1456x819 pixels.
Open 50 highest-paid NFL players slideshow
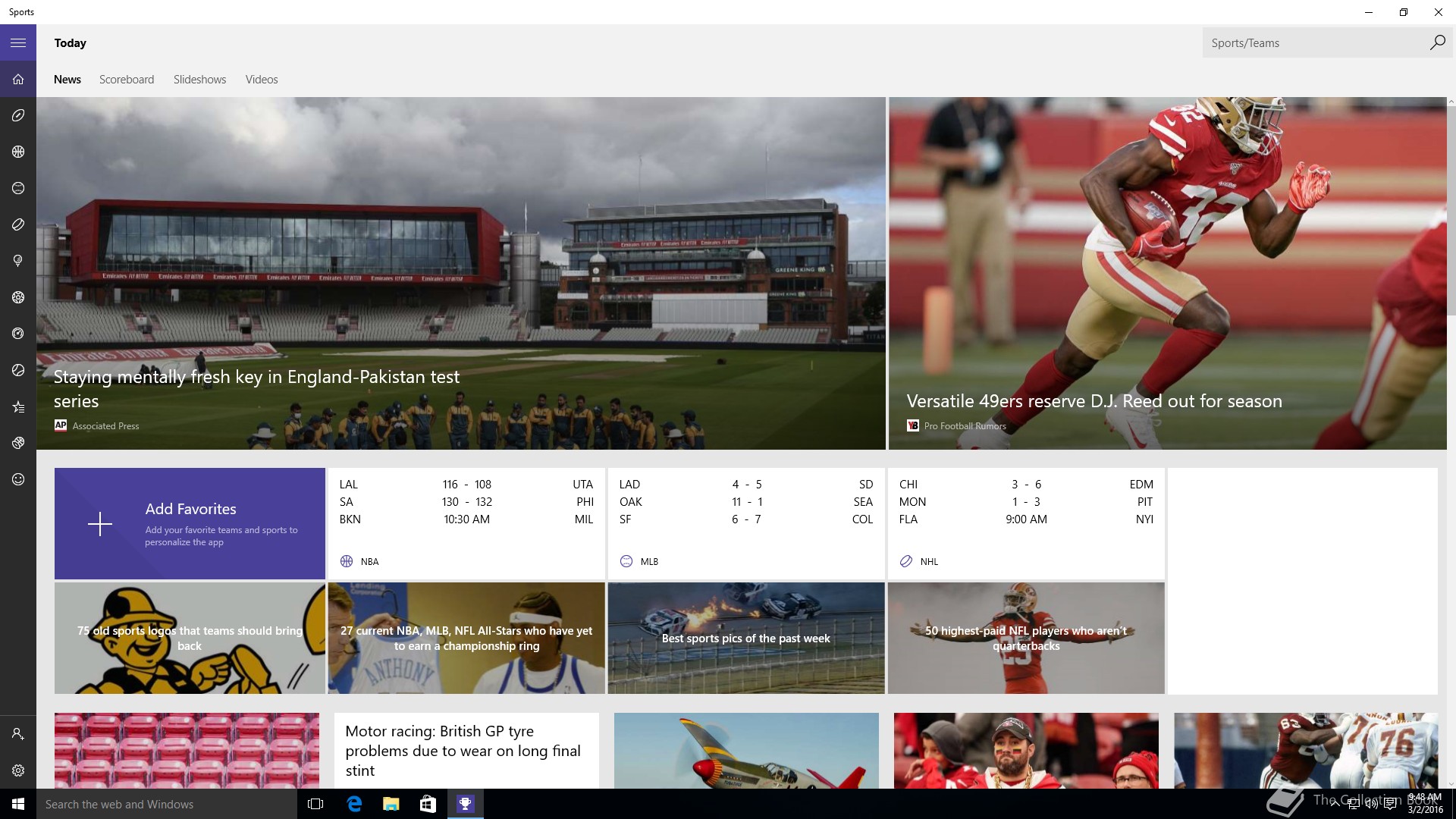(x=1026, y=638)
